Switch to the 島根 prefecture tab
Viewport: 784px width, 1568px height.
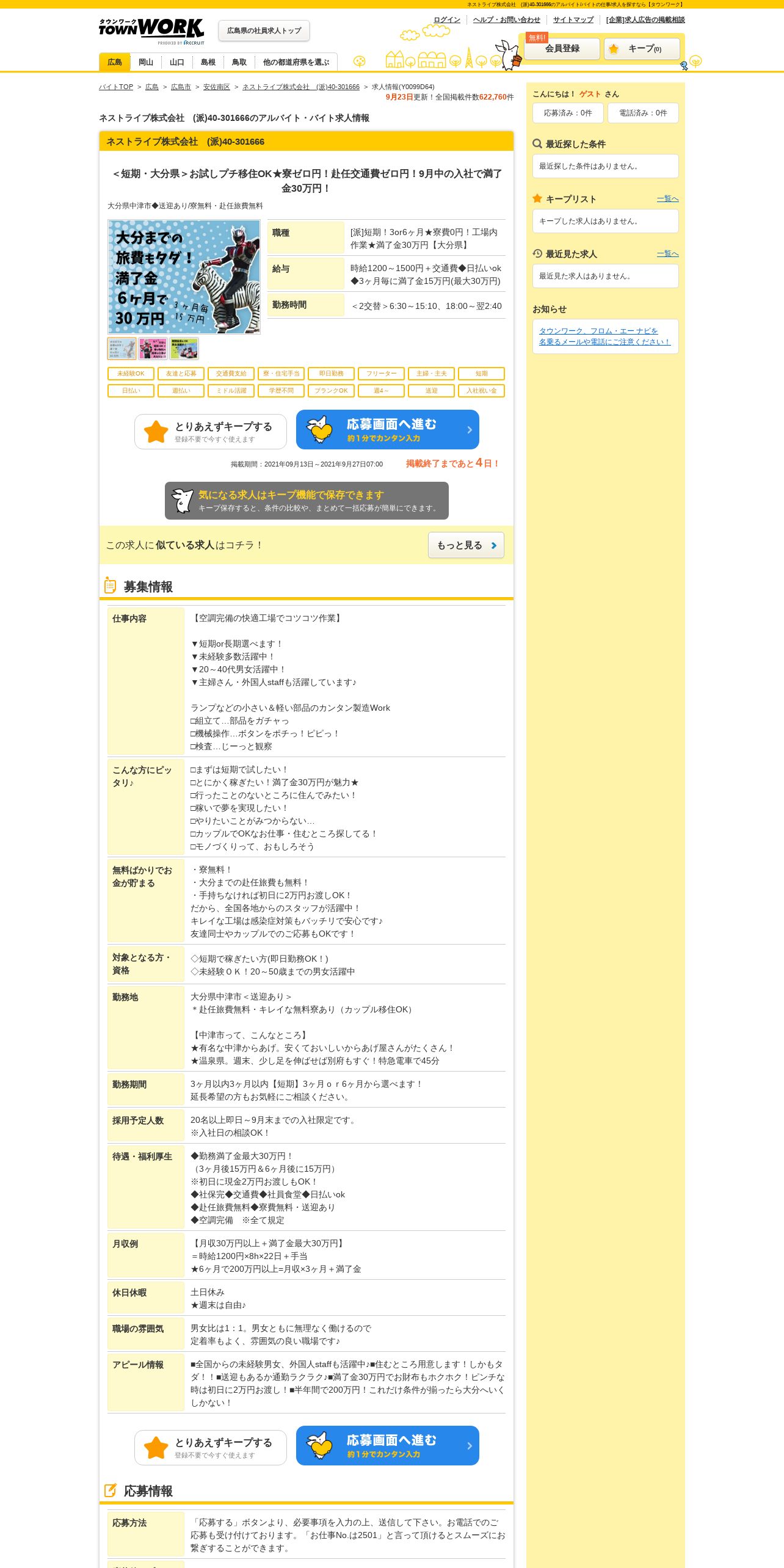pos(208,62)
